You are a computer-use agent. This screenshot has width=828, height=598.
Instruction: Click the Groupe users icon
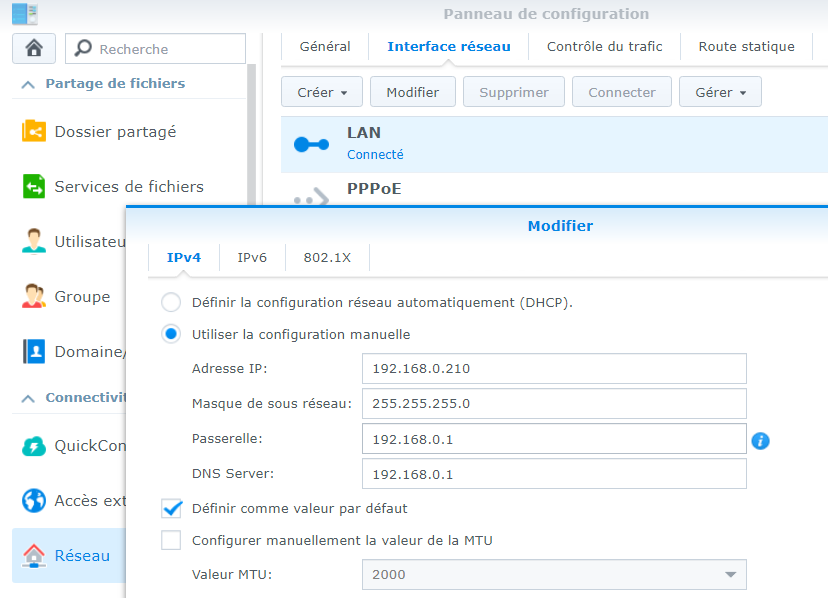coord(34,297)
